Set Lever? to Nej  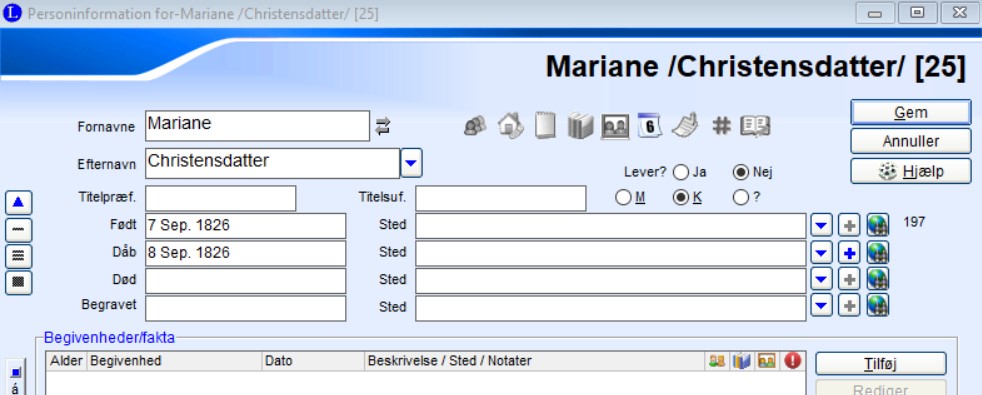pos(741,172)
